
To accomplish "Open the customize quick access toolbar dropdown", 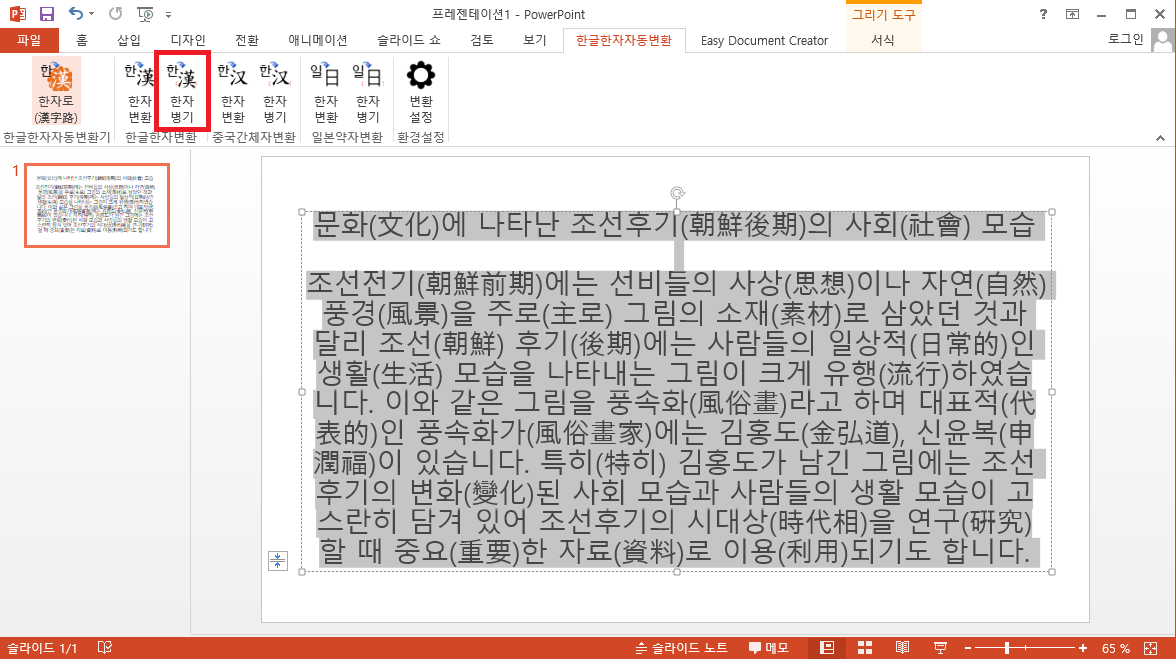I will pos(168,15).
